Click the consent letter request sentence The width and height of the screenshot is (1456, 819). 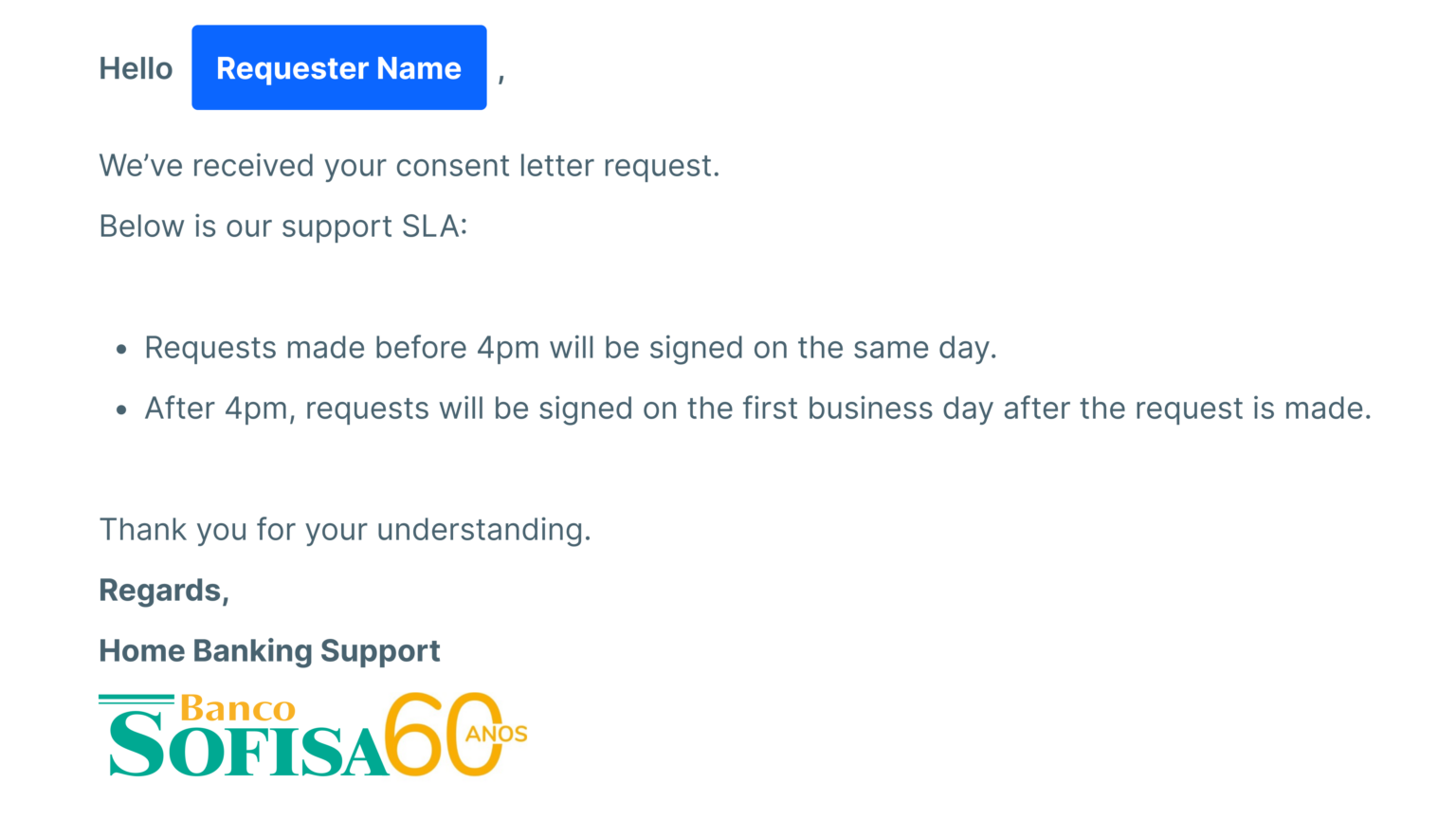(x=409, y=166)
